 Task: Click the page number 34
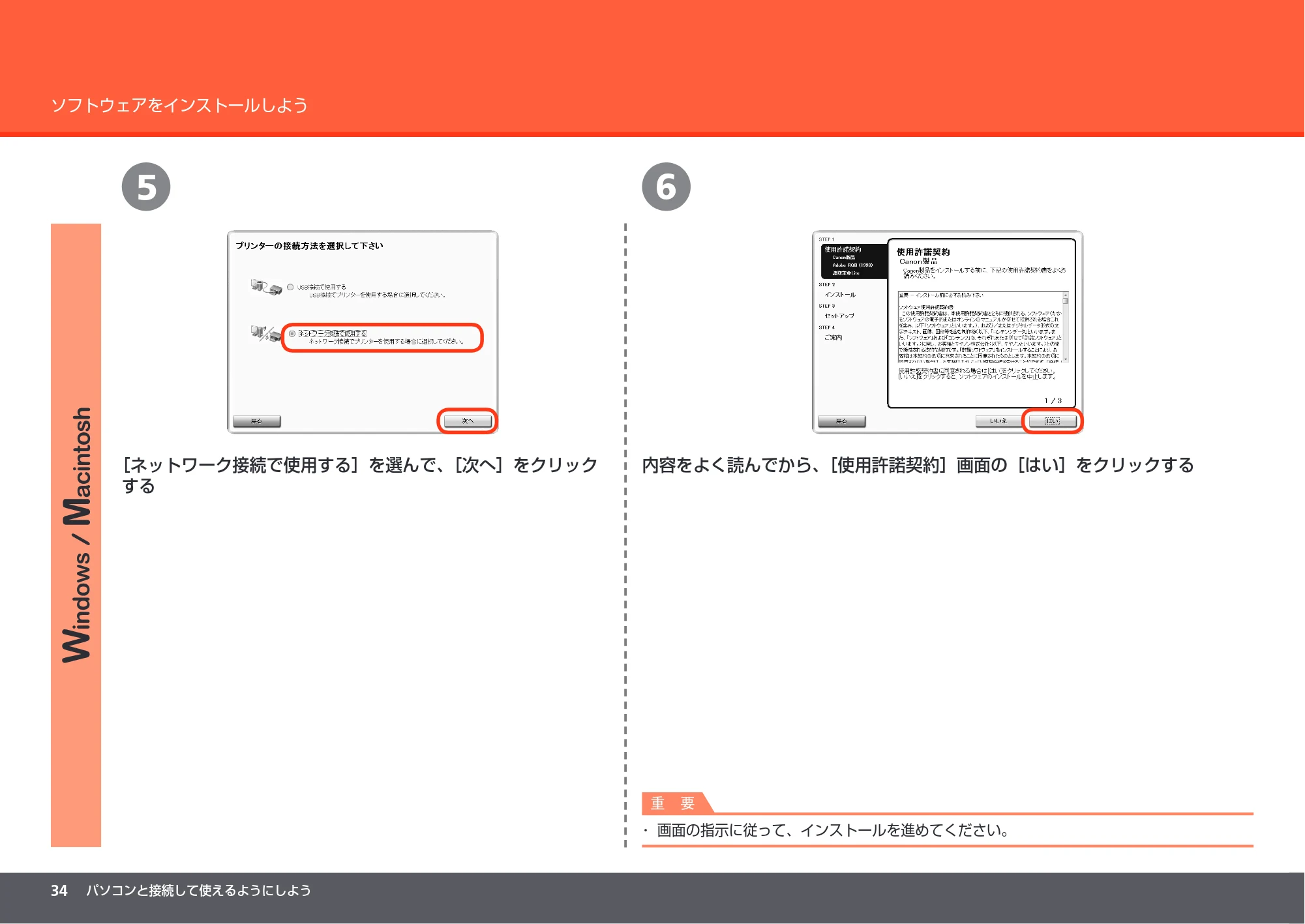[x=59, y=890]
